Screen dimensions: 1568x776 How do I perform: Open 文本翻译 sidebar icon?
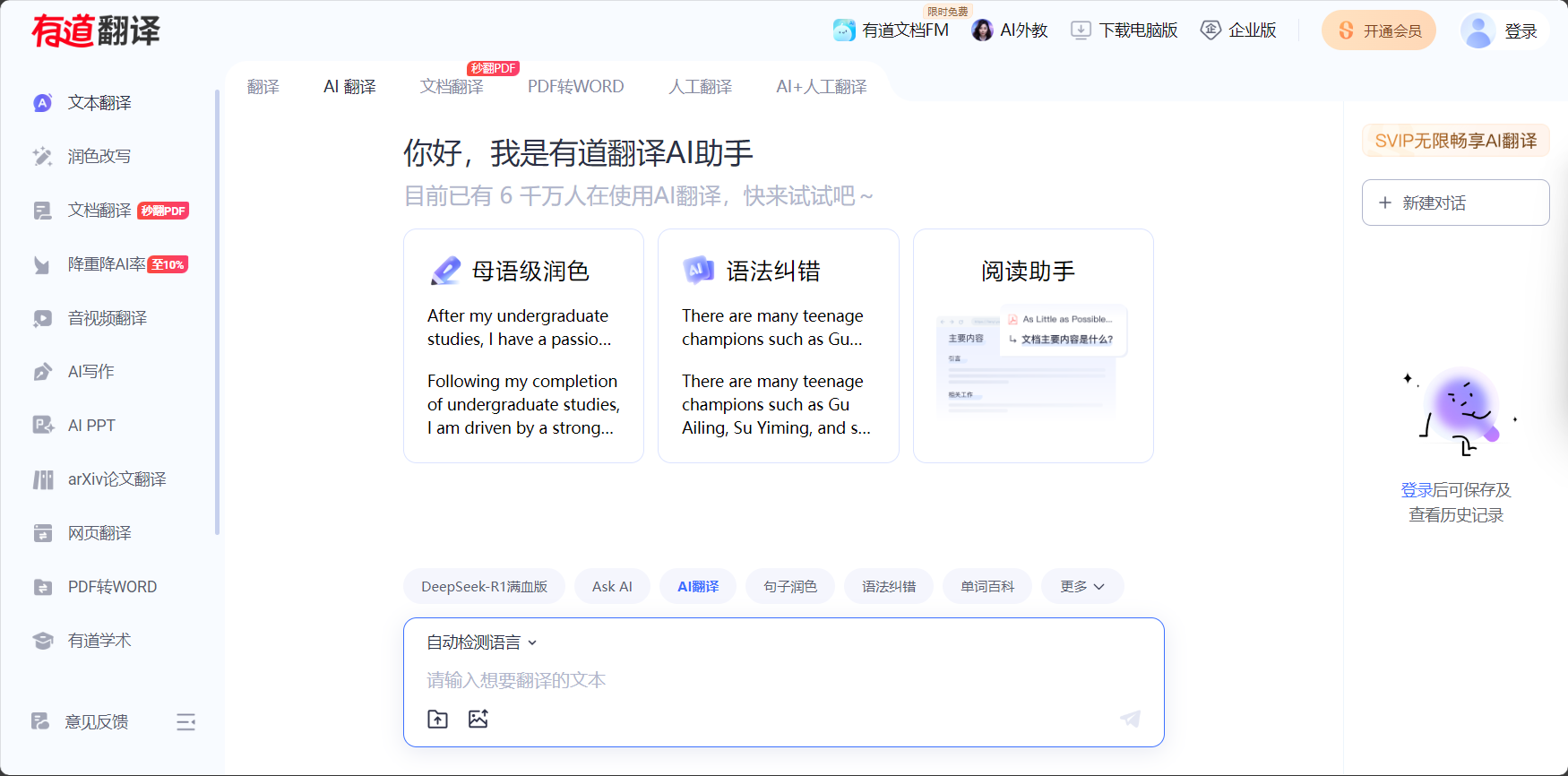coord(42,103)
